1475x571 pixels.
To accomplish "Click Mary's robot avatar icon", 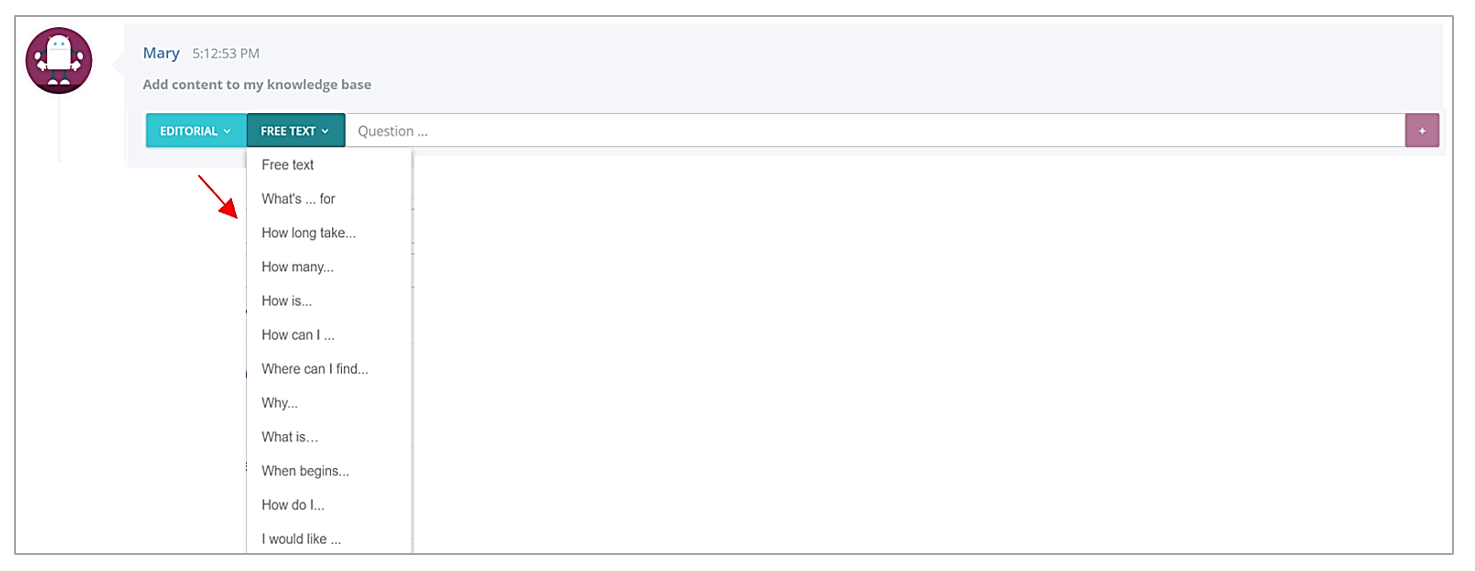I will 59,61.
